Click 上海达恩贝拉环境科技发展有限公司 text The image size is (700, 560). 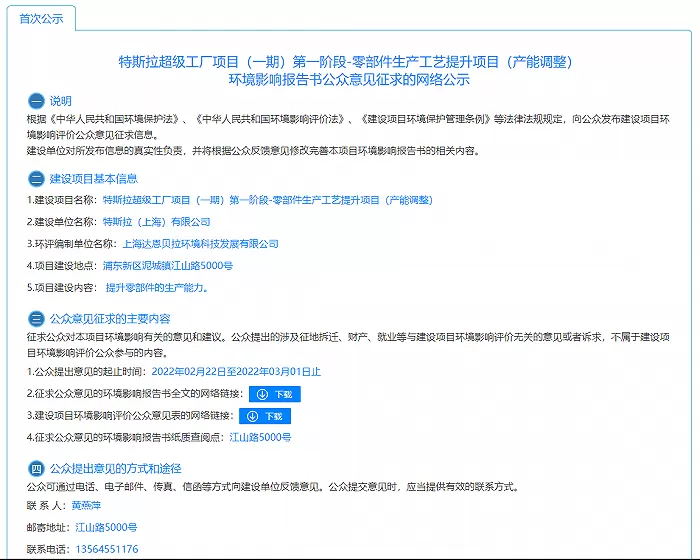200,244
